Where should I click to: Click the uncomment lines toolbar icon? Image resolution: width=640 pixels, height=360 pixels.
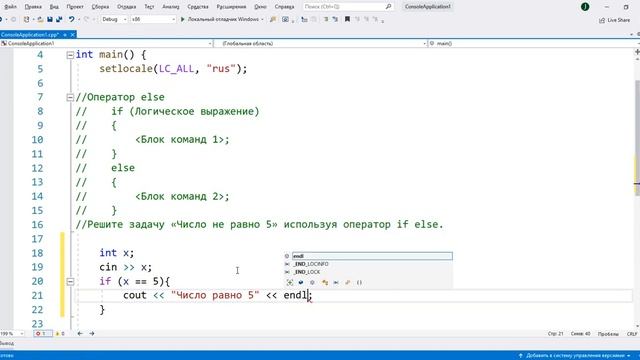coord(335,19)
